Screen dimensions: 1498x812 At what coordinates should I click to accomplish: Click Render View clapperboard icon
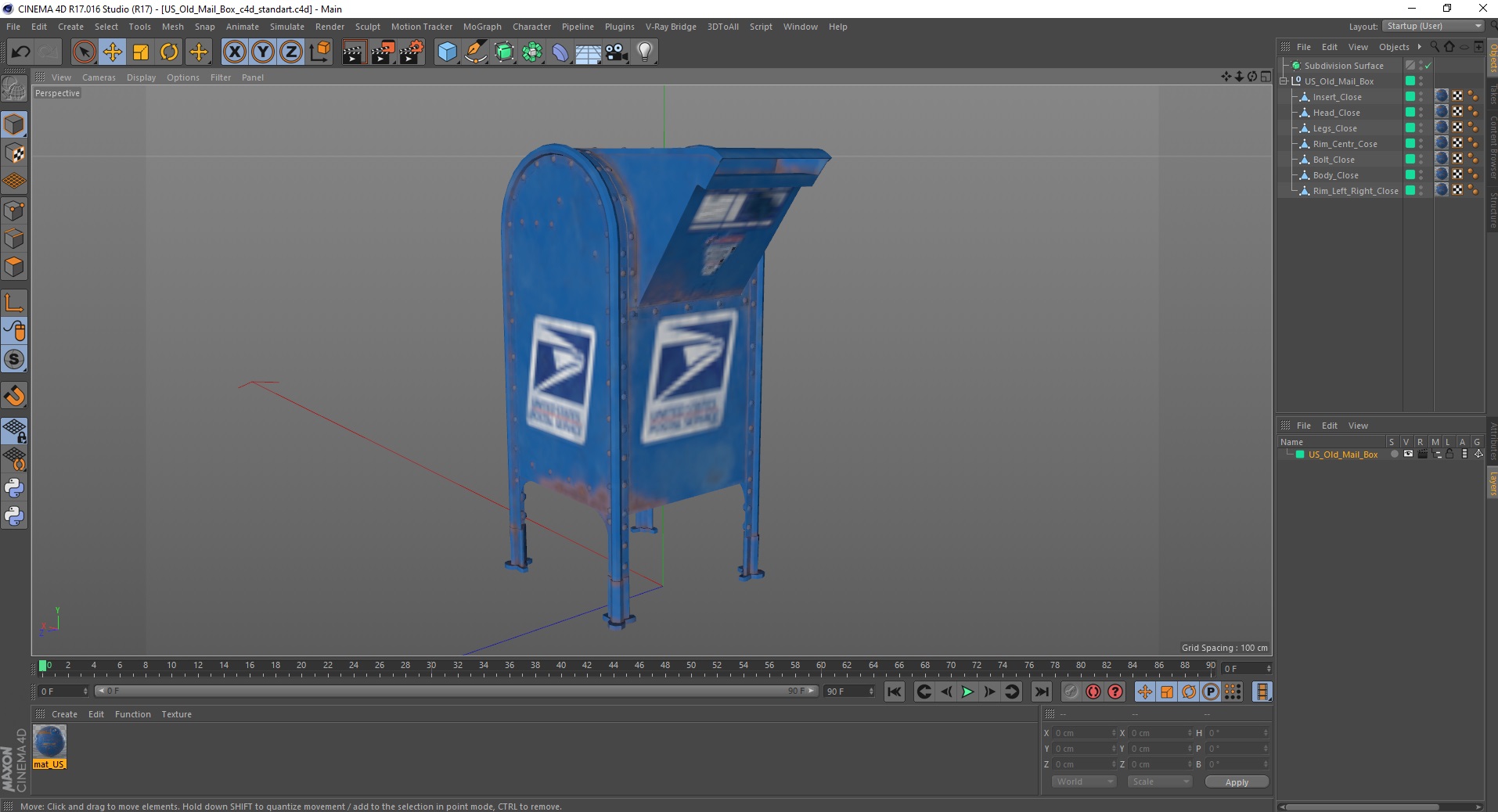tap(354, 52)
